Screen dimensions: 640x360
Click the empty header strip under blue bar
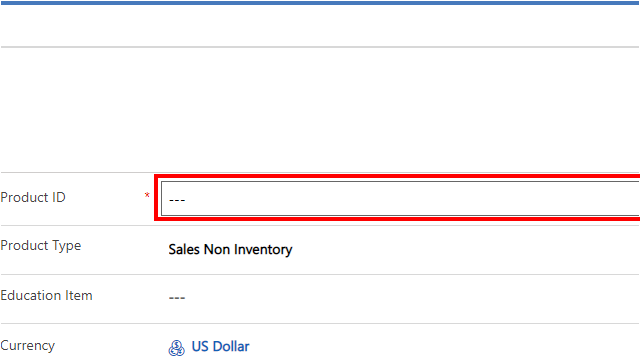click(320, 26)
